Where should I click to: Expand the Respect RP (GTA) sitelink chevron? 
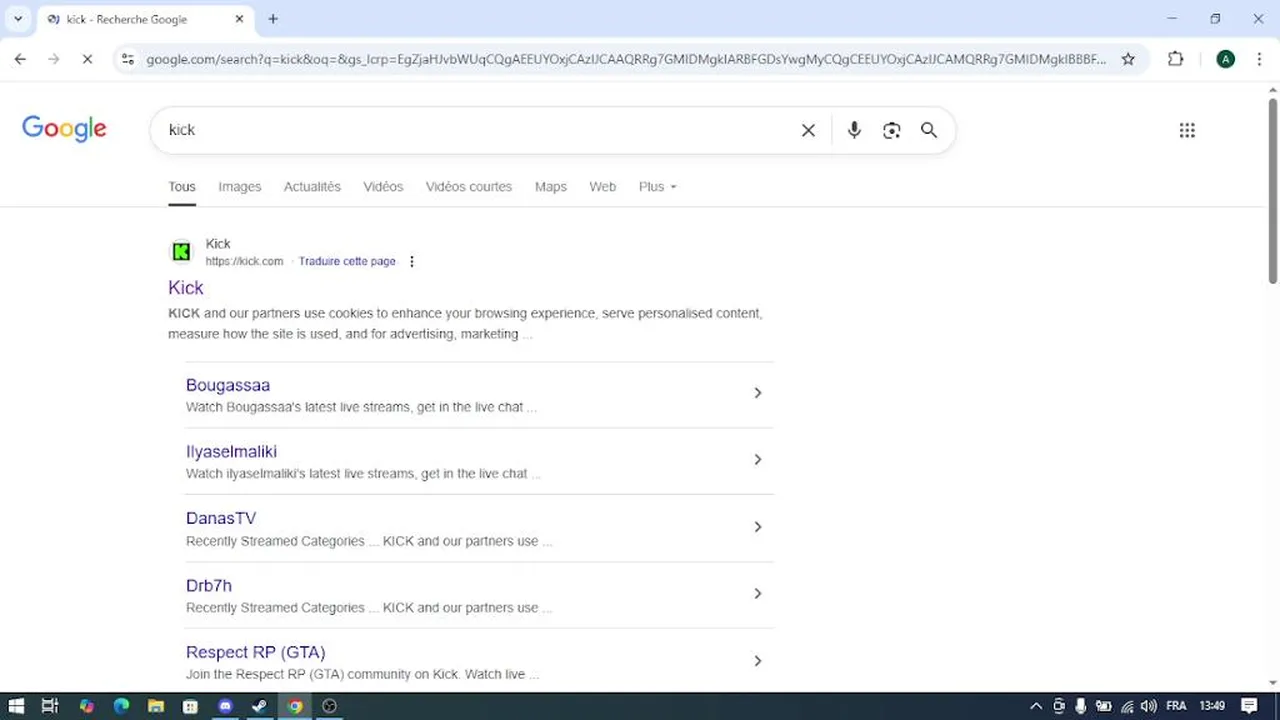coord(757,661)
